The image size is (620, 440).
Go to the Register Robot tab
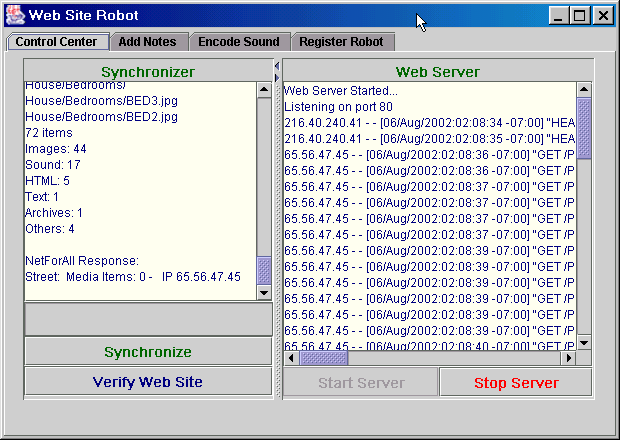[342, 42]
